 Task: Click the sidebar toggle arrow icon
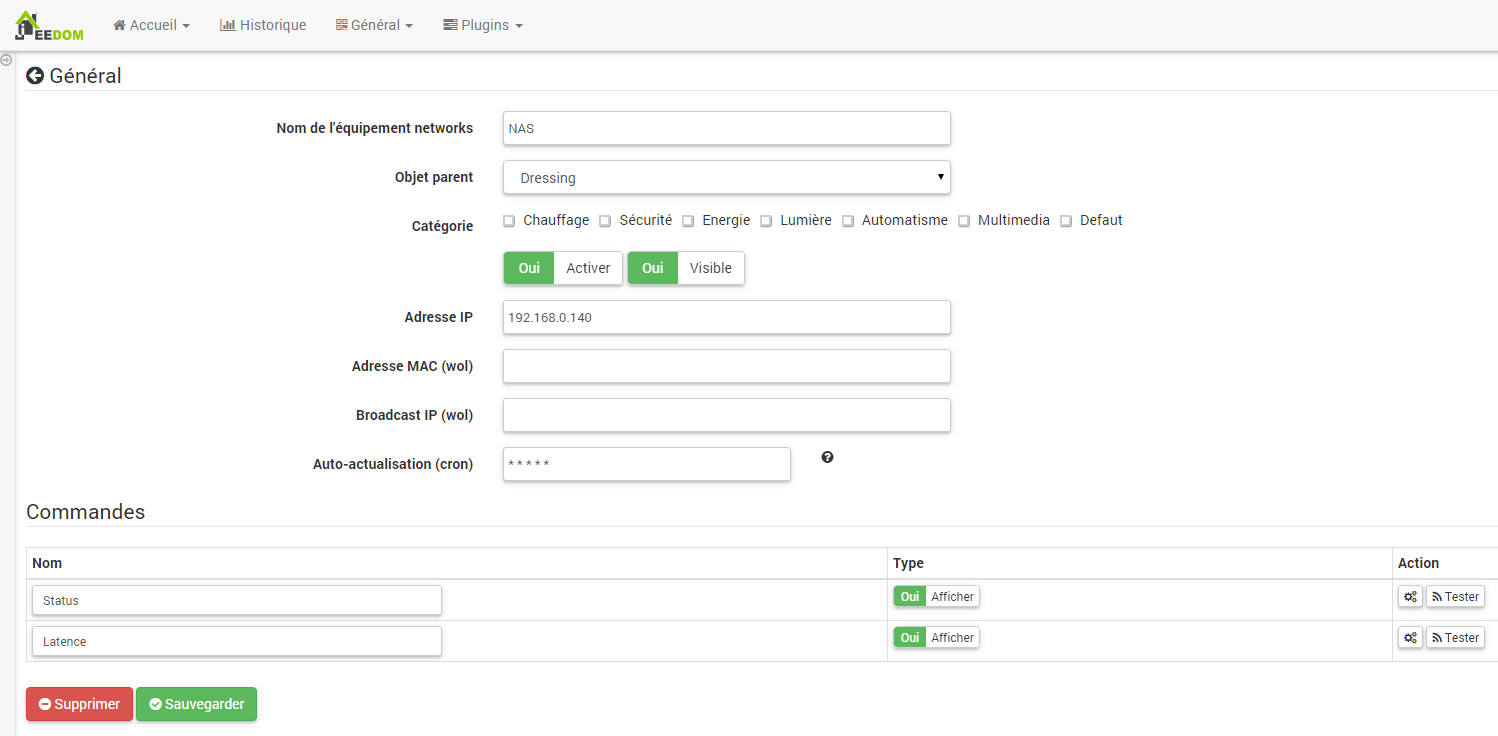(6, 60)
